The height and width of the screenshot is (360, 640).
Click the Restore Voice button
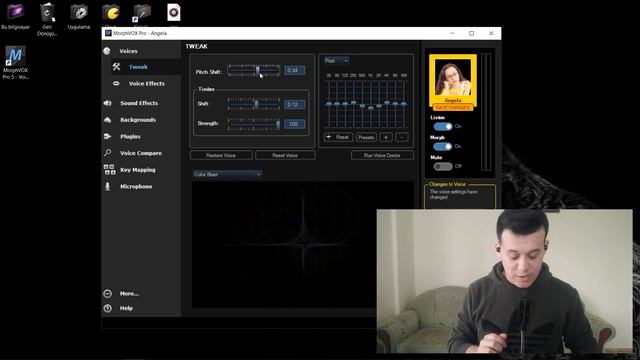pos(221,155)
